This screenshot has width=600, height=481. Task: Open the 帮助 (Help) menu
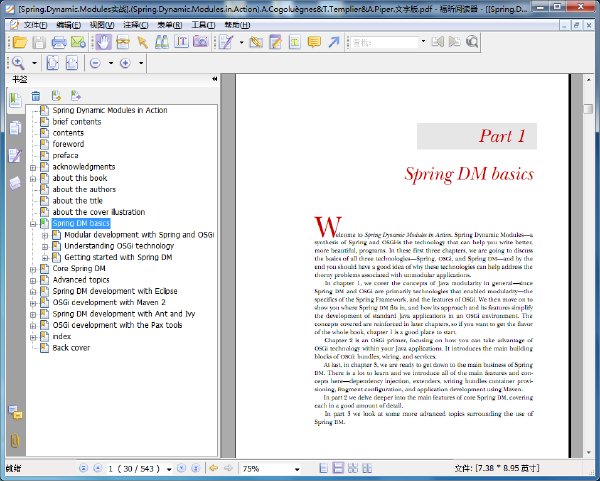coord(237,25)
